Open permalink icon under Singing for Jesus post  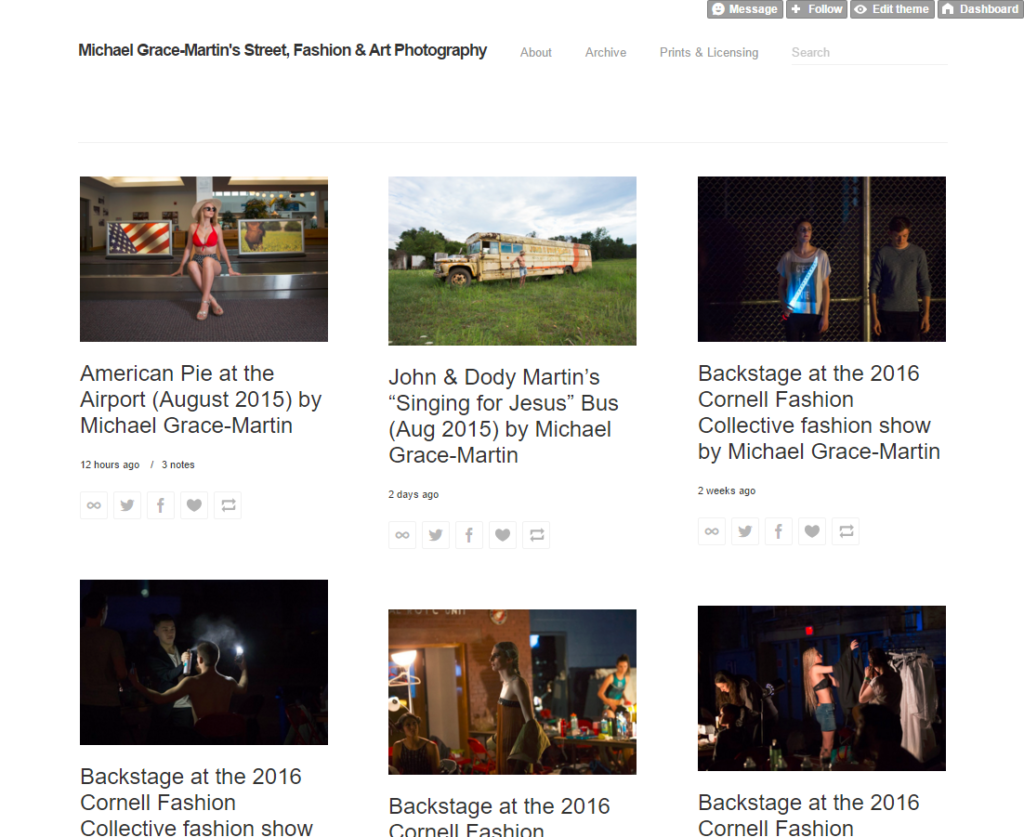(402, 536)
